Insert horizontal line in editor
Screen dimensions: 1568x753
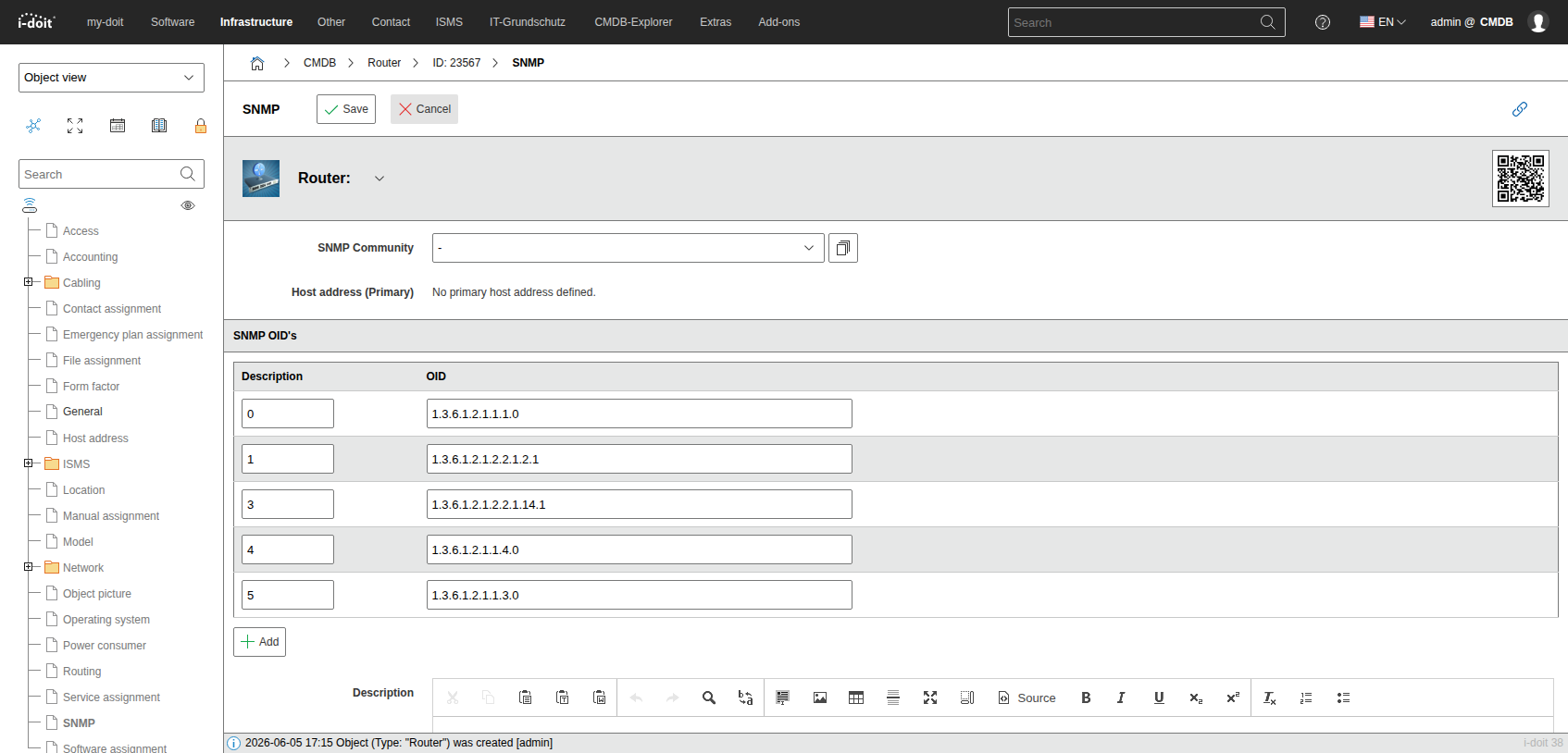coord(893,697)
